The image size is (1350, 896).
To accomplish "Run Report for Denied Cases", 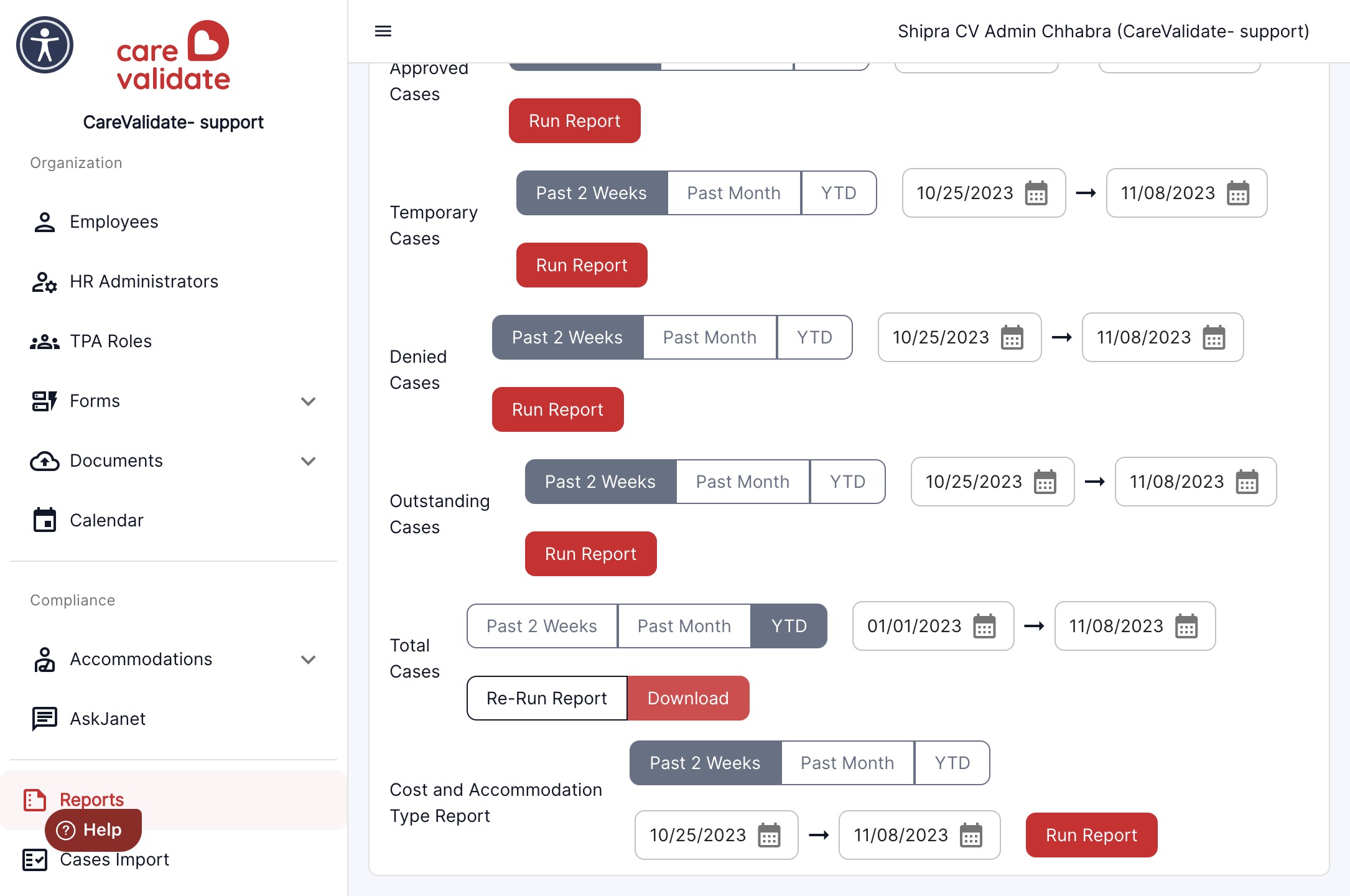I will tap(557, 409).
